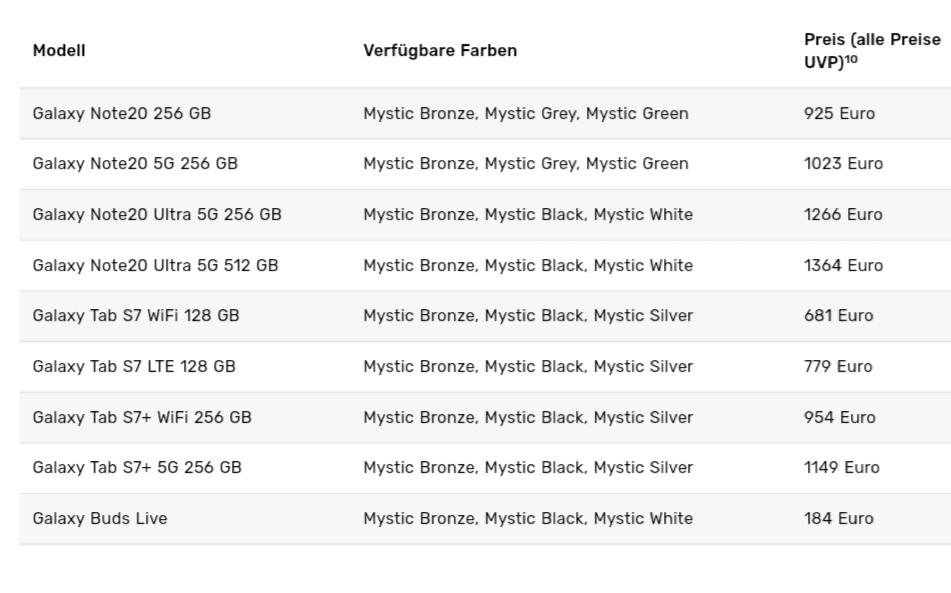Select Galaxy Tab S7+ WiFi 256 GB
Image resolution: width=951 pixels, height=593 pixels.
pyautogui.click(x=142, y=418)
